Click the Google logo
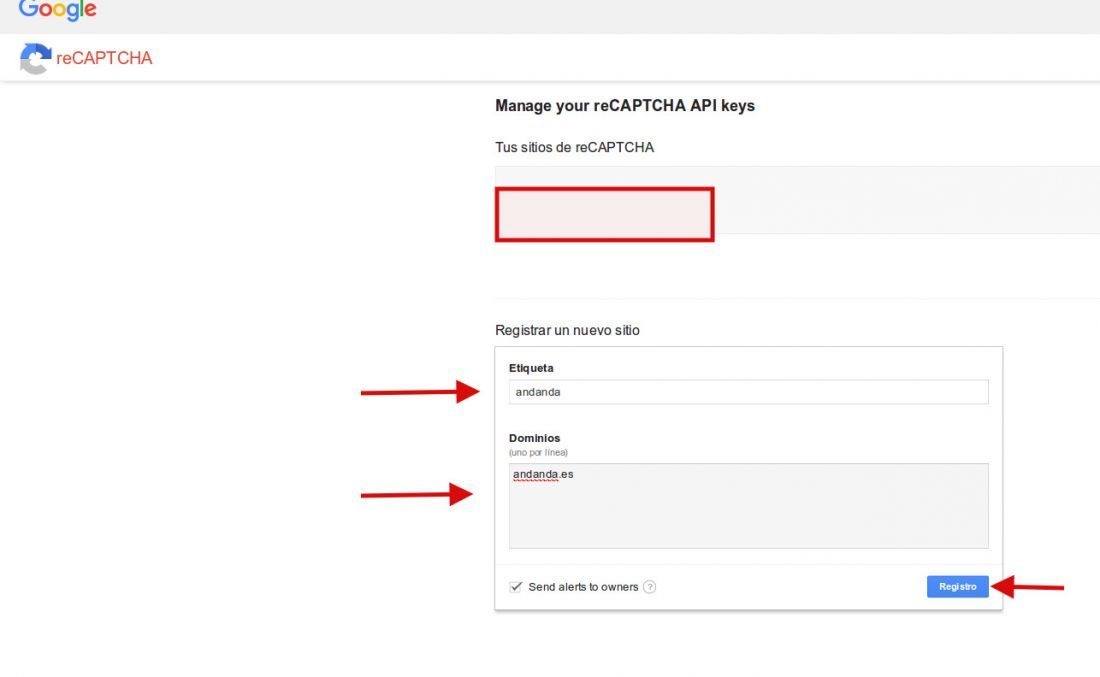This screenshot has width=1100, height=677. pos(58,10)
